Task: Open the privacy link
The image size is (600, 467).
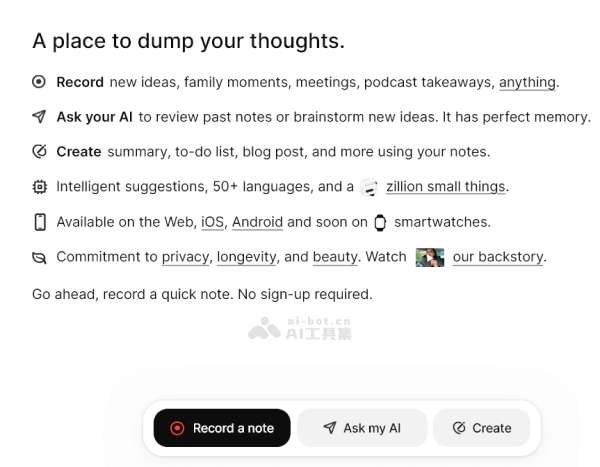Action: tap(185, 257)
